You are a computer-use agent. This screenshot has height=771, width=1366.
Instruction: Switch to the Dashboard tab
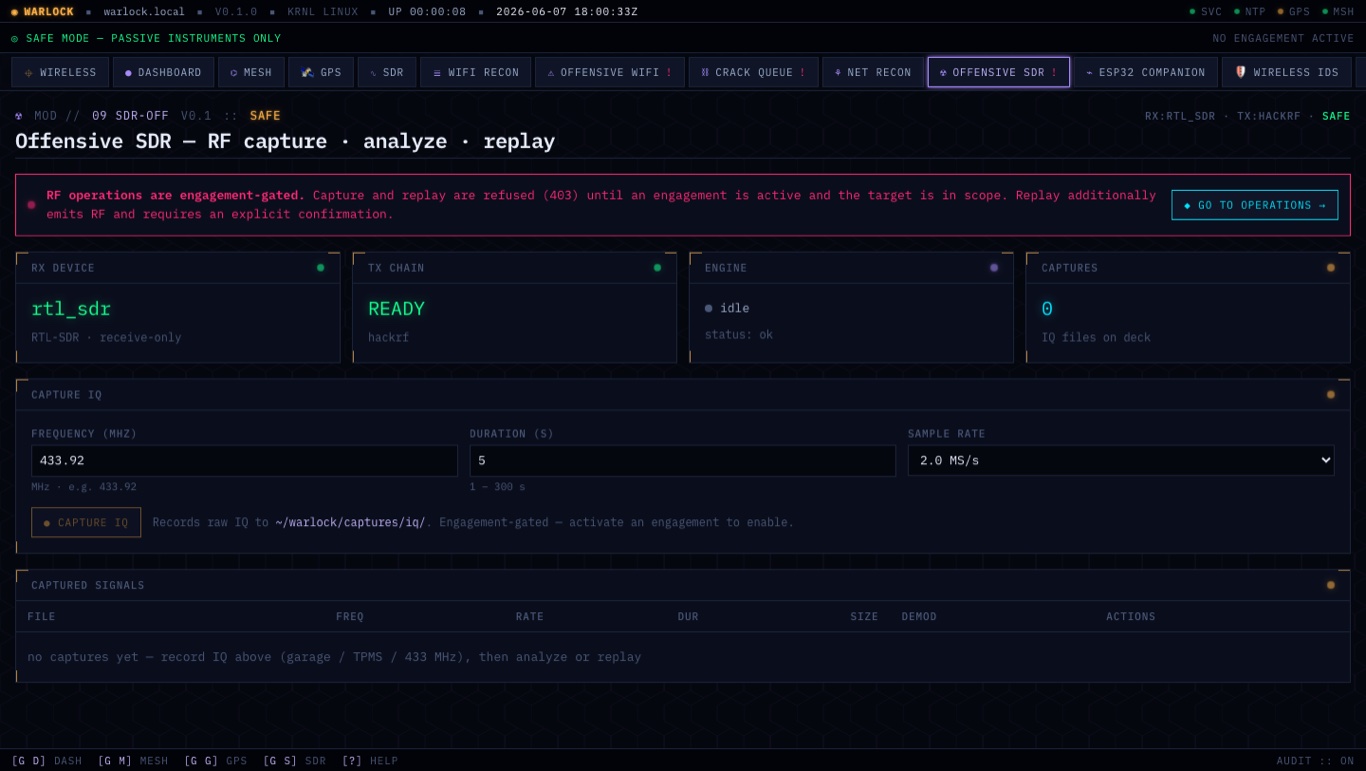pos(163,72)
